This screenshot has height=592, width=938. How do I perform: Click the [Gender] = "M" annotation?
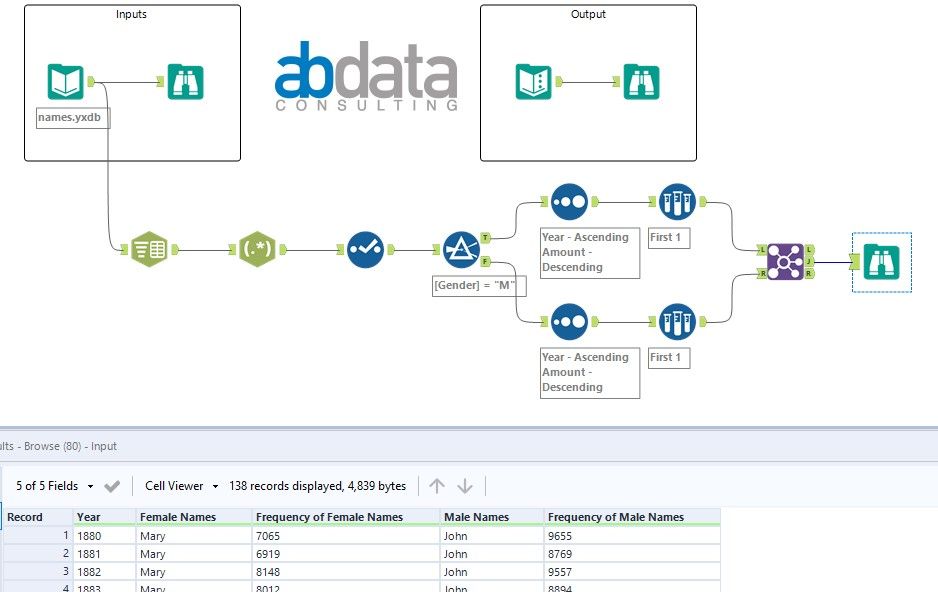pyautogui.click(x=479, y=286)
